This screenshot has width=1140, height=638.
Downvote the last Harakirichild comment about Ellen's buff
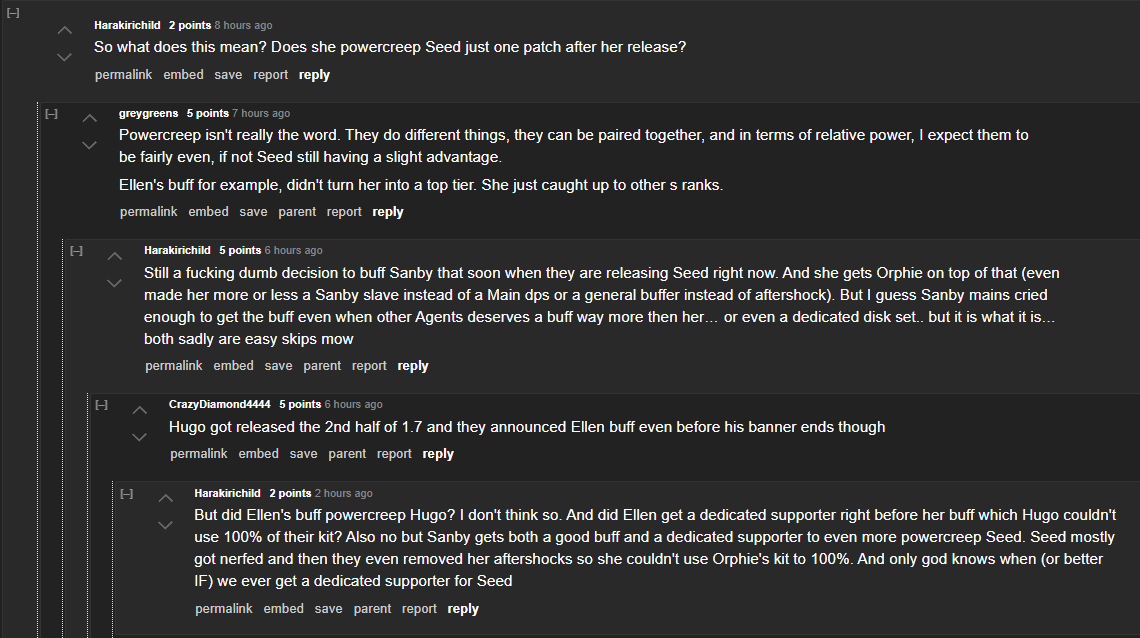pos(165,524)
